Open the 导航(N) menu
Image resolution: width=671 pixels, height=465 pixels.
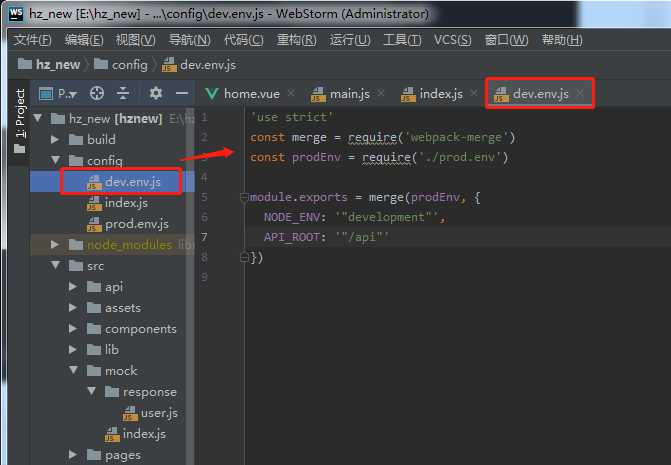(x=190, y=40)
